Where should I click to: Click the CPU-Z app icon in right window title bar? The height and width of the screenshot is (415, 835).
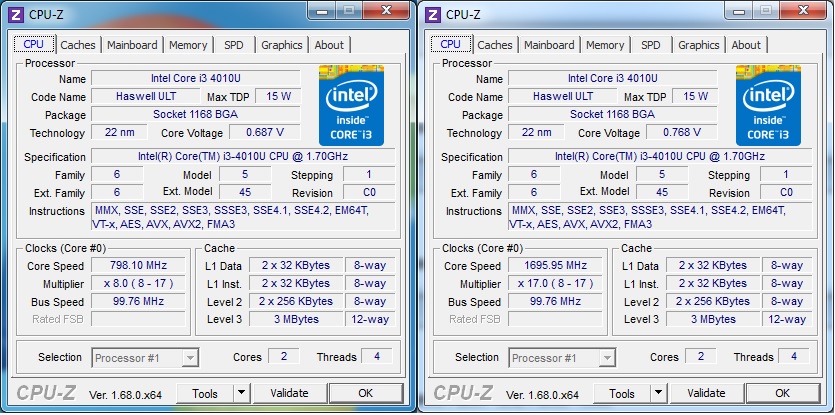click(433, 14)
